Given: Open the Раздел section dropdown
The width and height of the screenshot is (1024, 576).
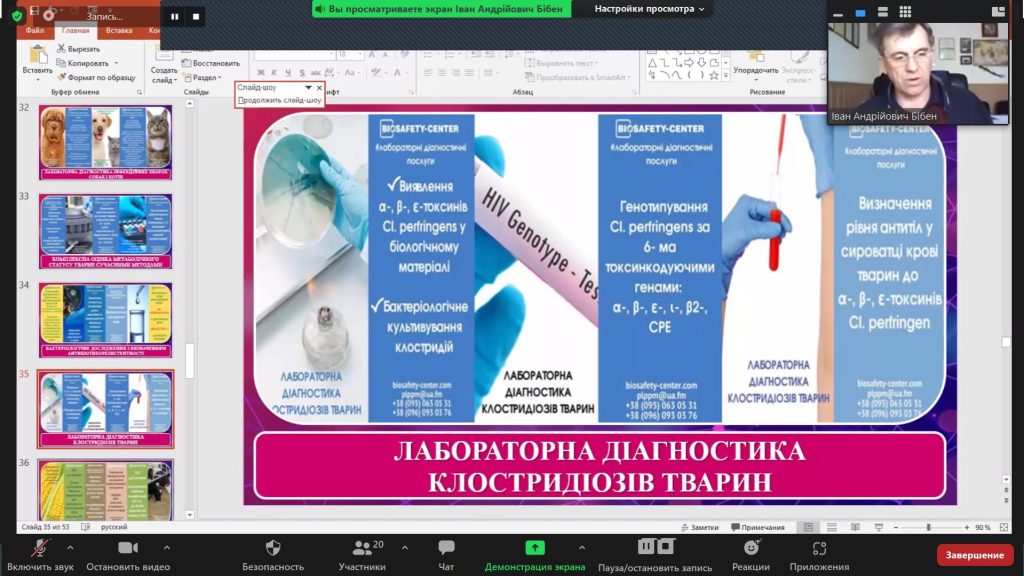Looking at the screenshot, I should click(x=203, y=78).
